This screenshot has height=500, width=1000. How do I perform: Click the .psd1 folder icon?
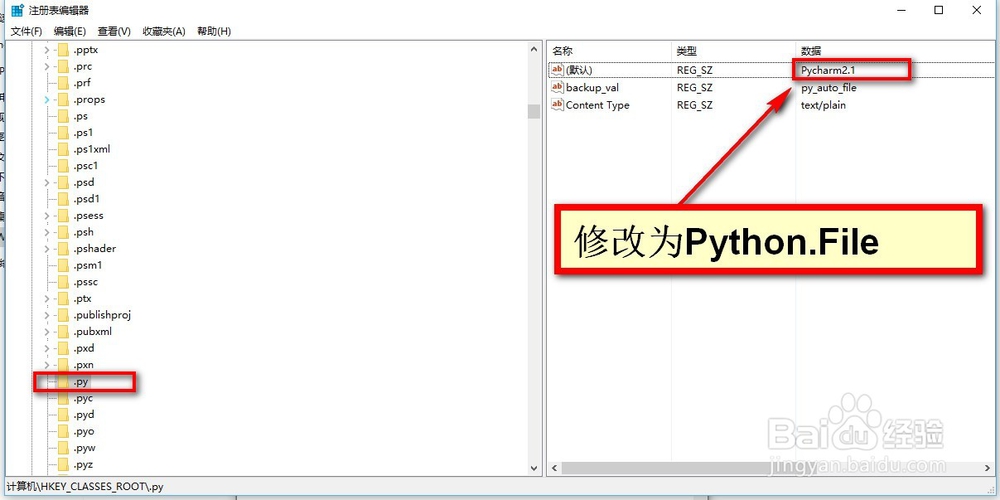[62, 199]
